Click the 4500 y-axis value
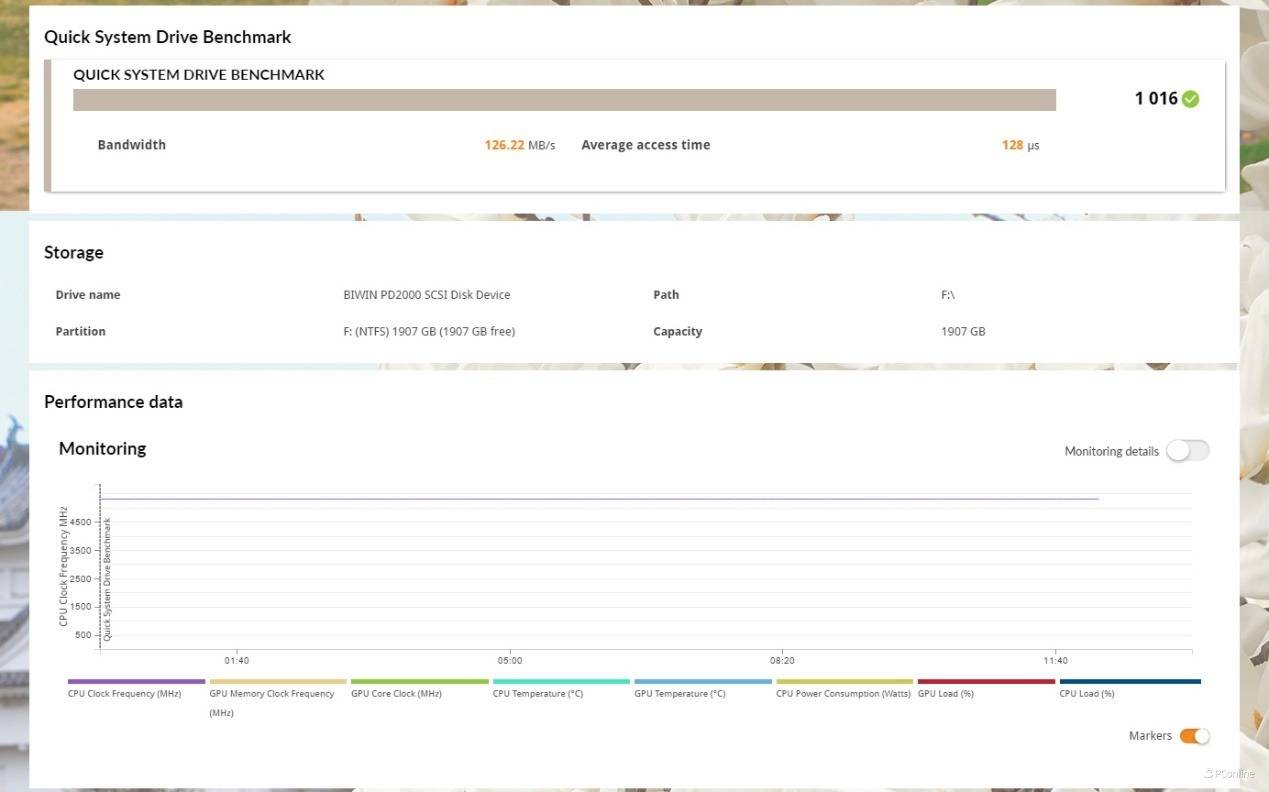The width and height of the screenshot is (1269, 792). click(x=81, y=522)
